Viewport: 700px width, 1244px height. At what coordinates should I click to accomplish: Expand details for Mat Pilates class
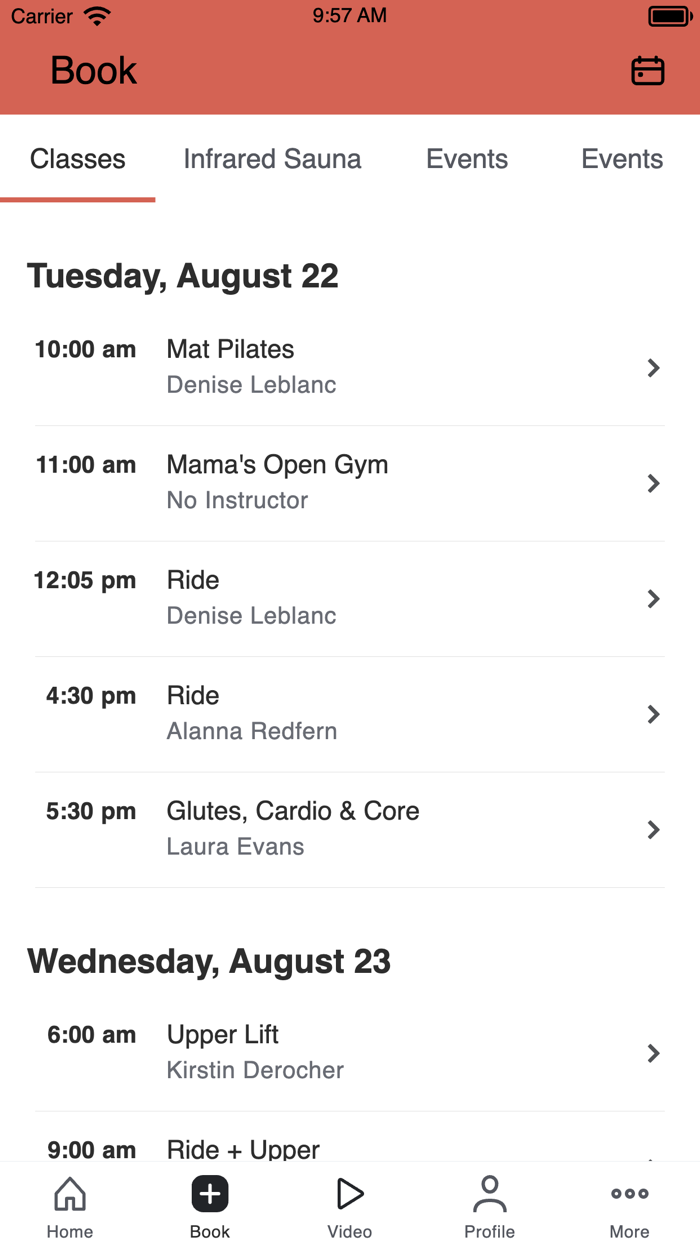pos(654,368)
